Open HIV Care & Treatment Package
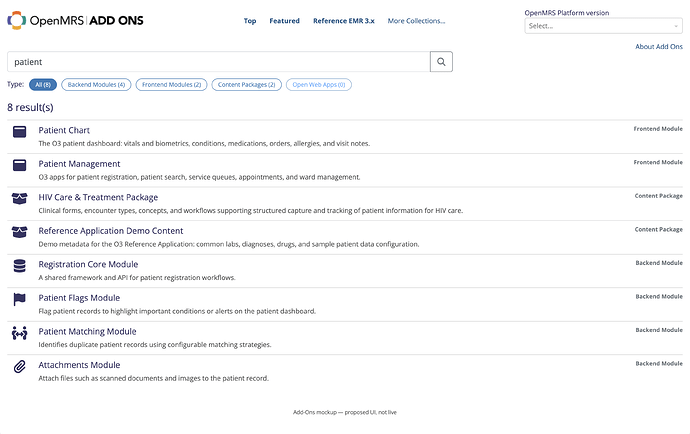Image resolution: width=690 pixels, height=434 pixels. 98,197
